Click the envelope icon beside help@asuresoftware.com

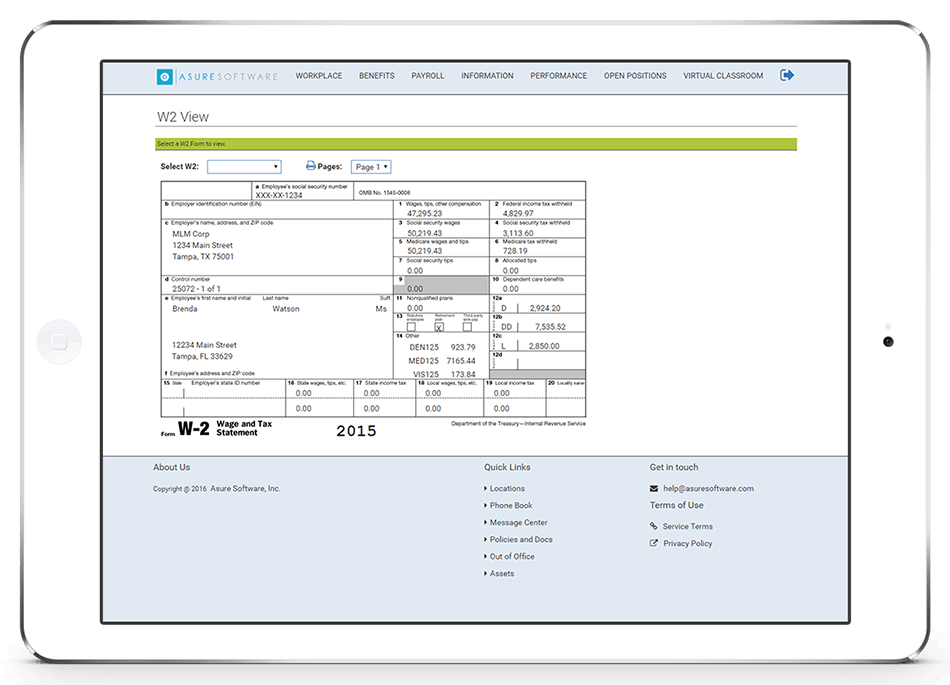652,488
